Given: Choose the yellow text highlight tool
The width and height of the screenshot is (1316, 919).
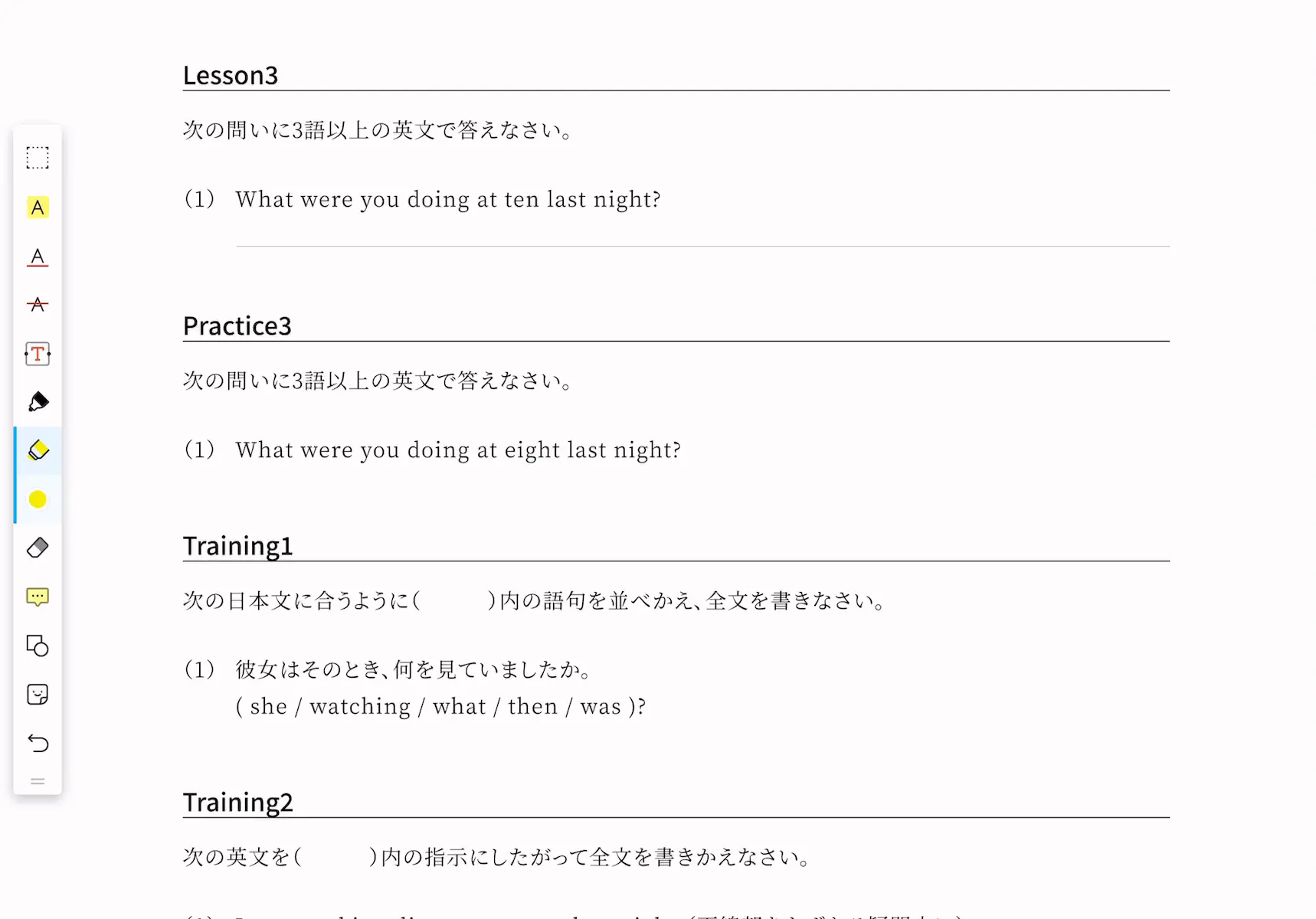Looking at the screenshot, I should click(38, 208).
